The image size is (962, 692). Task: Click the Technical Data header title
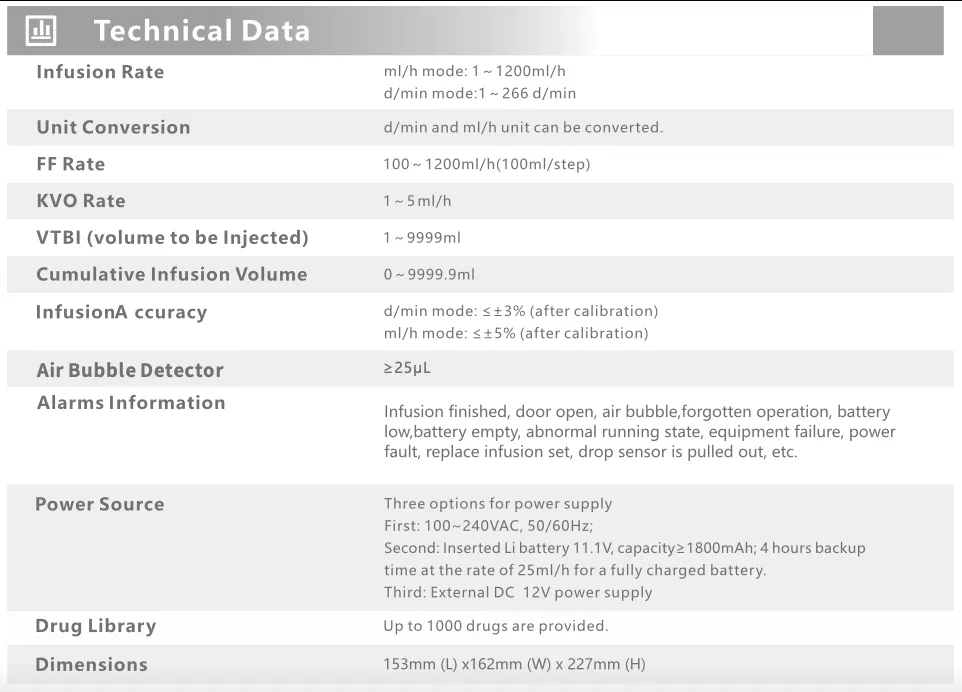point(202,31)
